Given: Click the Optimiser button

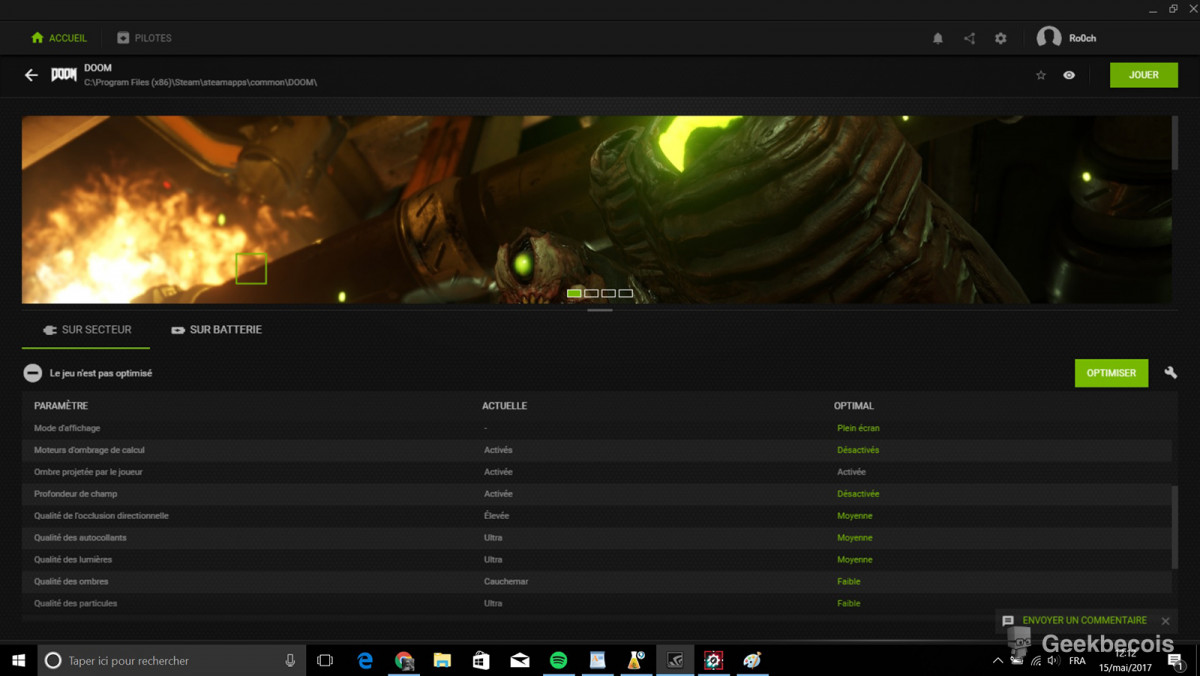Looking at the screenshot, I should click(1111, 373).
